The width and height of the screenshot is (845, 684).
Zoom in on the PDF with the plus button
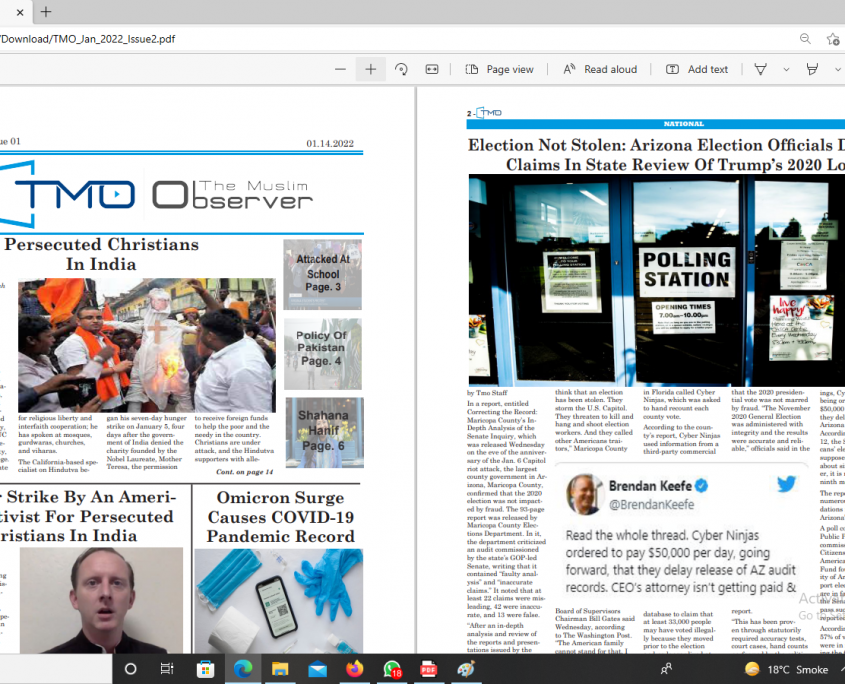tap(371, 70)
